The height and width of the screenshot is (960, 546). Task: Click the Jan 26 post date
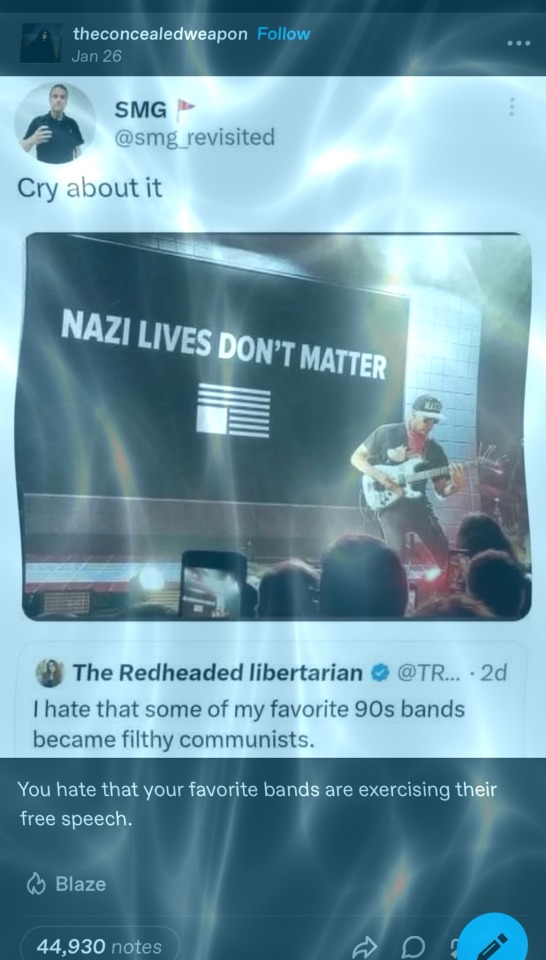[97, 56]
